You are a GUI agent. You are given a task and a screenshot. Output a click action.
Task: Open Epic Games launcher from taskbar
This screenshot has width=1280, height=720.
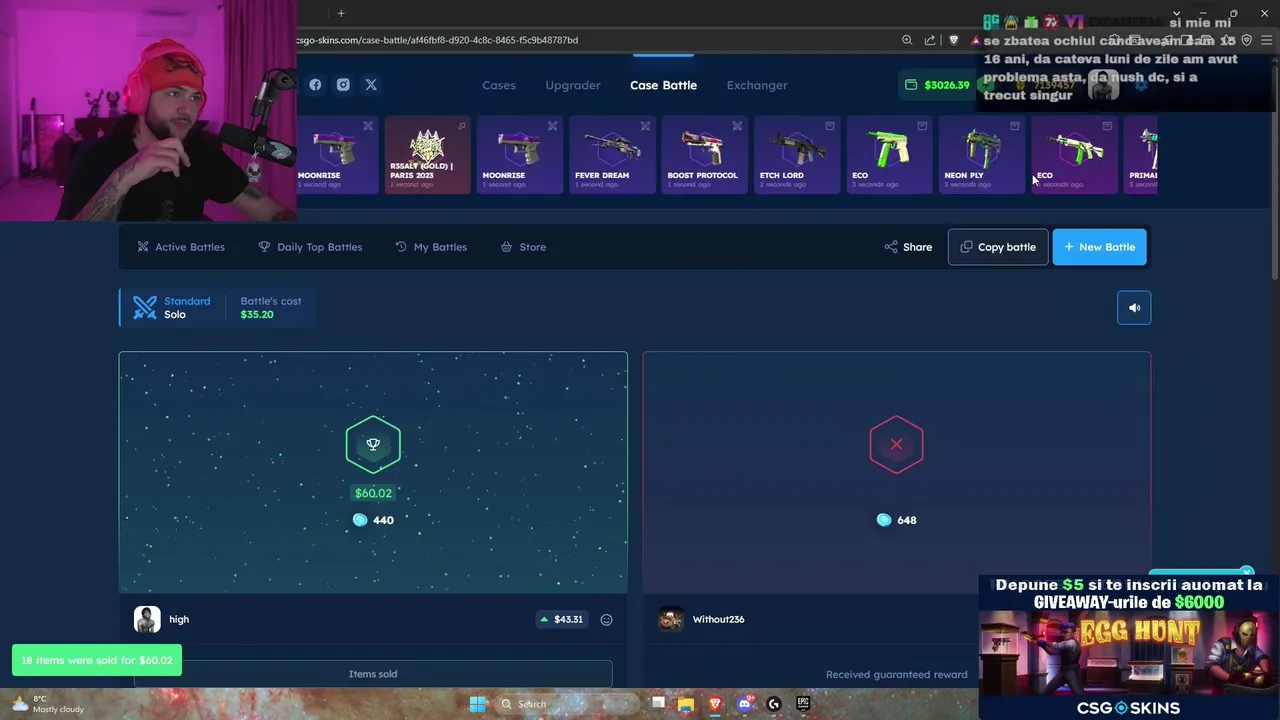click(803, 704)
